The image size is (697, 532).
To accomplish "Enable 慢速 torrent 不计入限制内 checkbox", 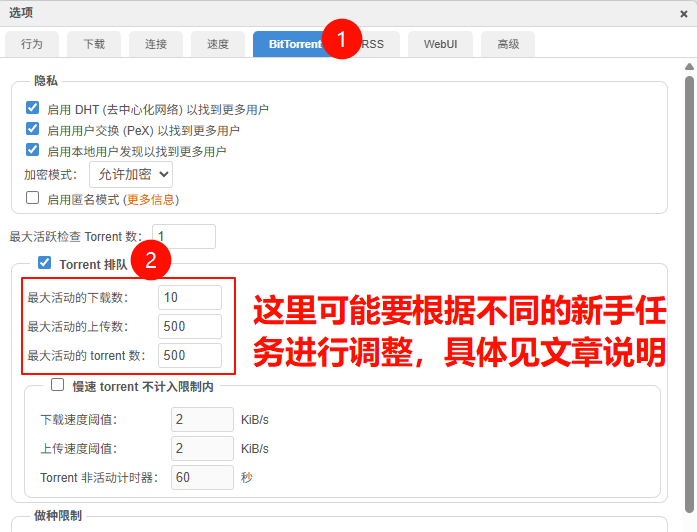I will point(57,384).
